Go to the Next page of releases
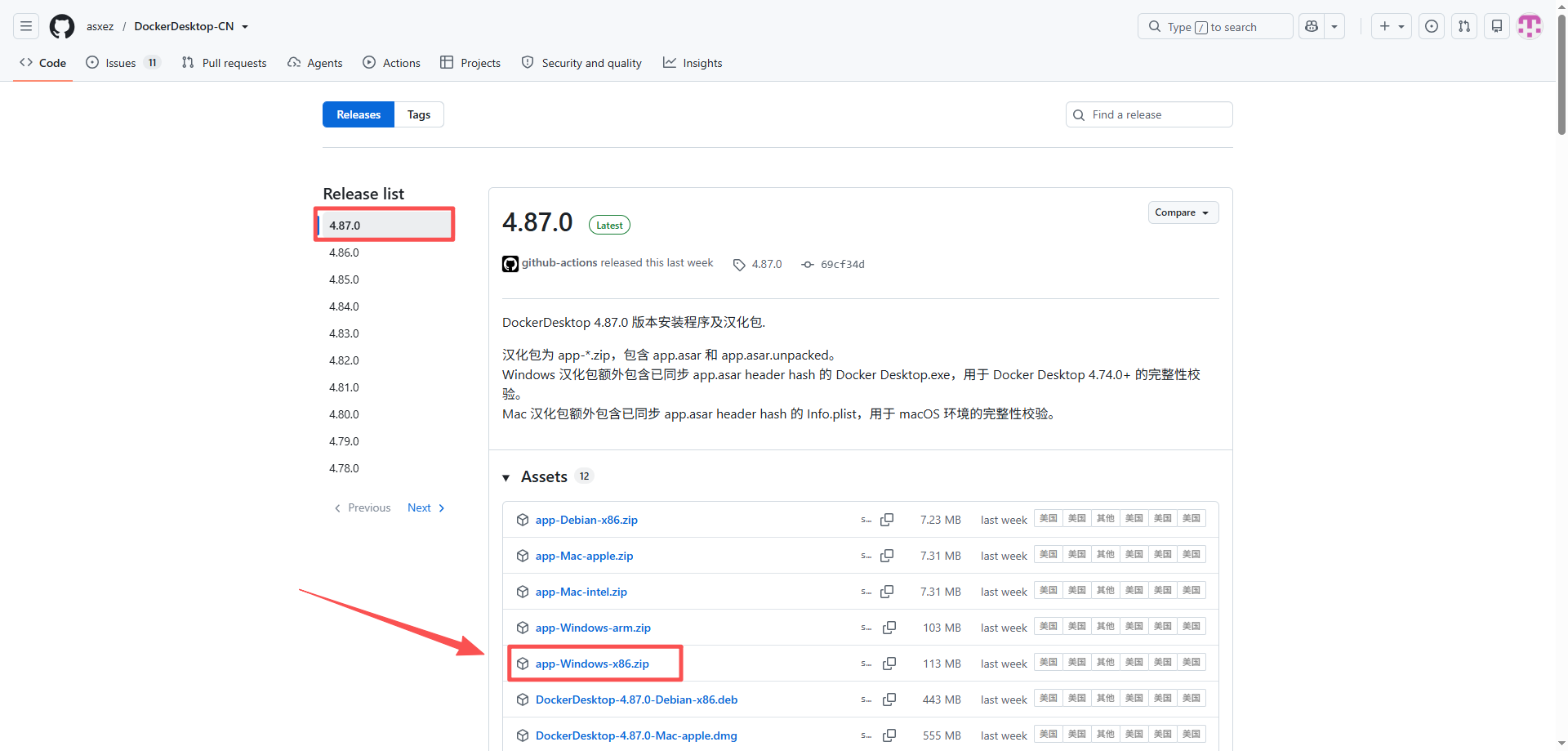This screenshot has height=751, width=1568. pyautogui.click(x=426, y=507)
